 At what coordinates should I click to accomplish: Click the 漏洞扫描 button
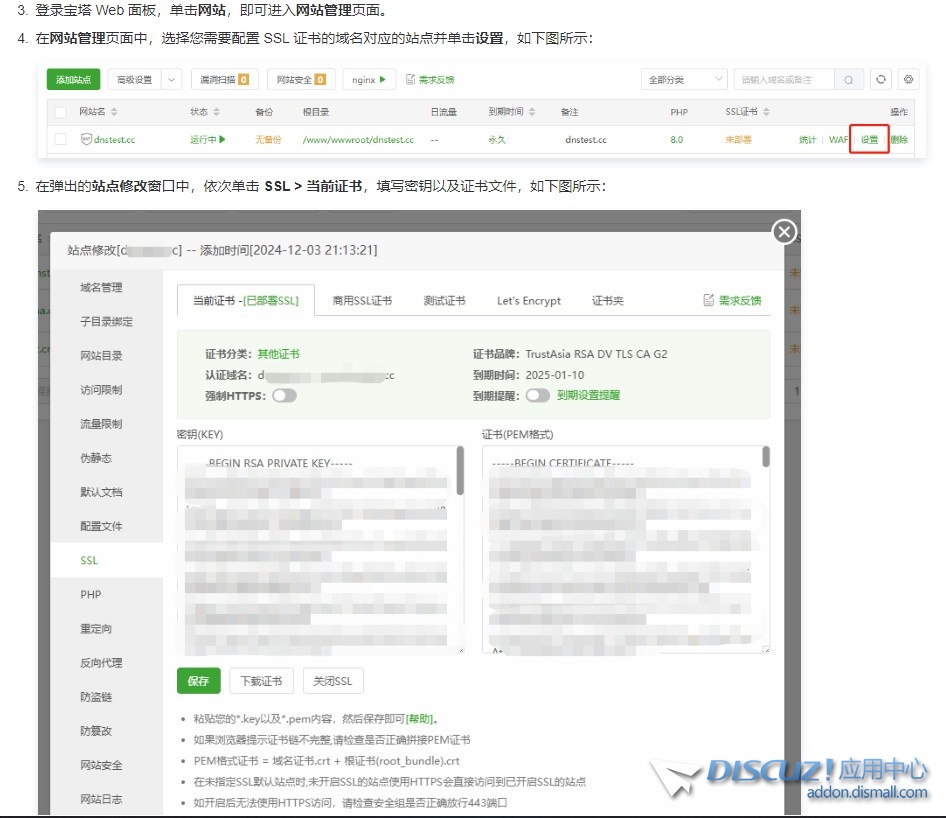click(224, 80)
